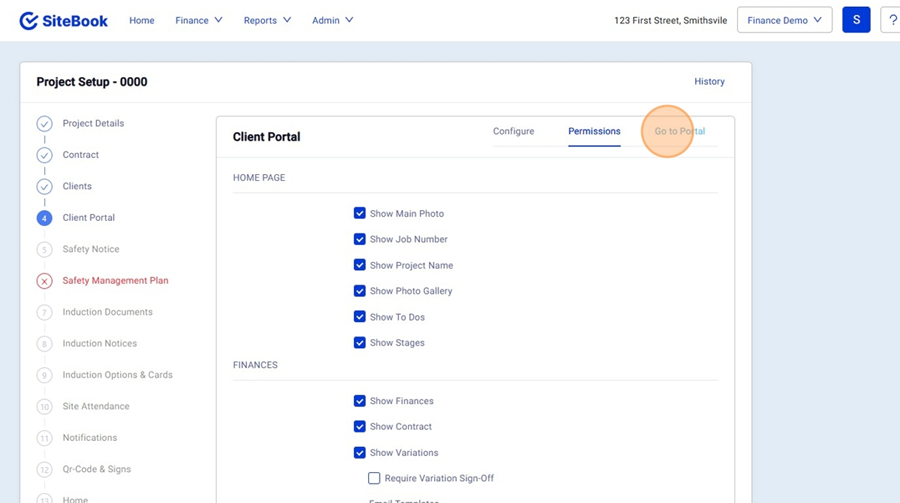900x503 pixels.
Task: Click the Project Details completed step icon
Action: pyautogui.click(x=44, y=124)
